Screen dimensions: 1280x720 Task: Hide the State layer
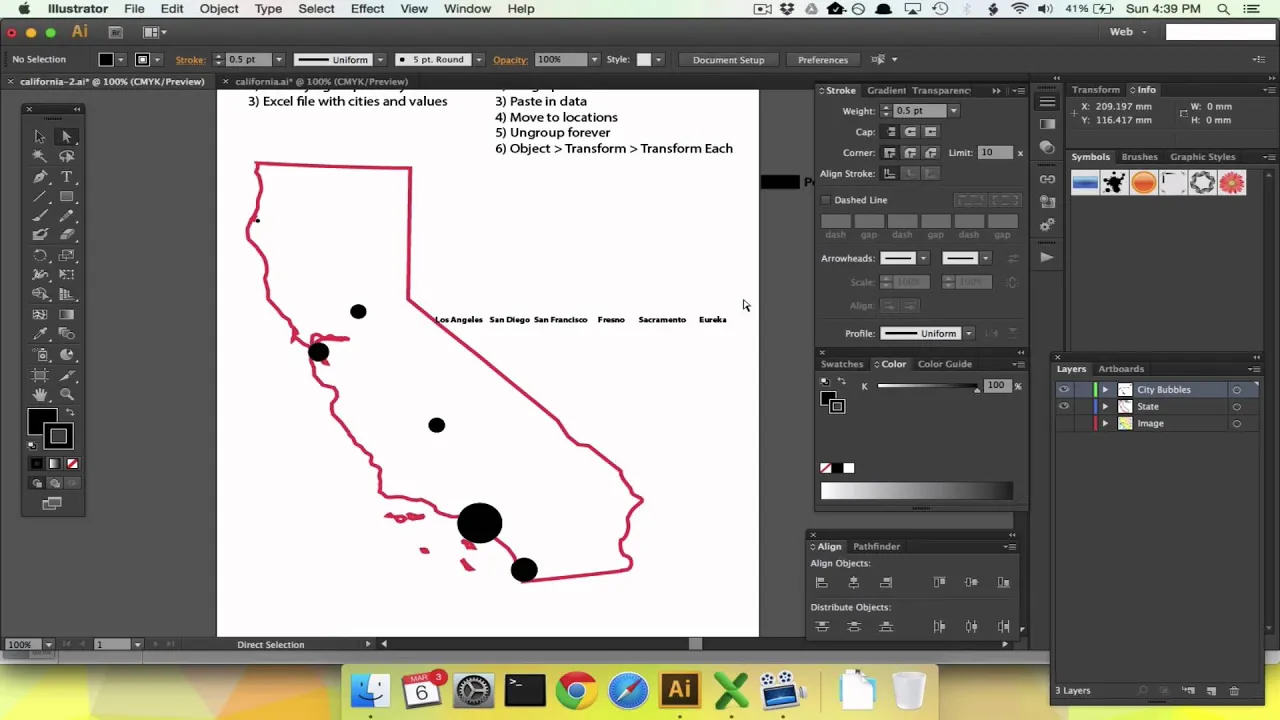1064,407
